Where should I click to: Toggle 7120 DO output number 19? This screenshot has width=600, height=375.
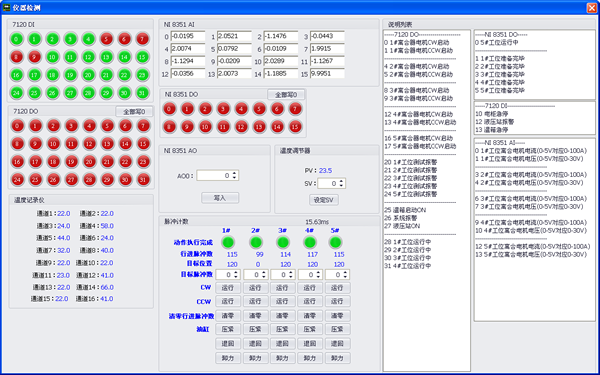(71, 161)
